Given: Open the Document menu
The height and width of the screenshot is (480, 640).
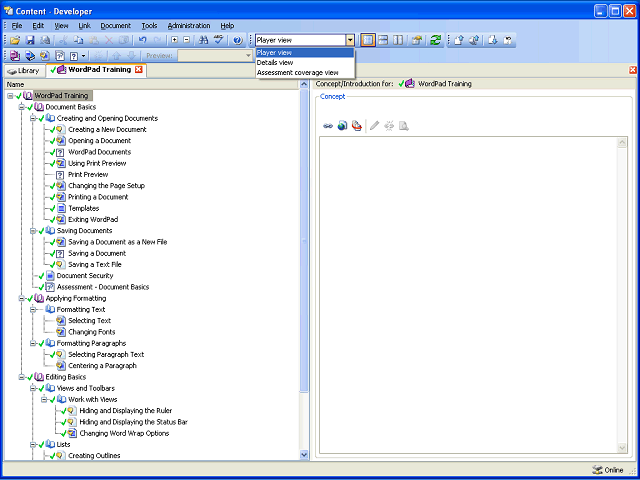Looking at the screenshot, I should (116, 25).
